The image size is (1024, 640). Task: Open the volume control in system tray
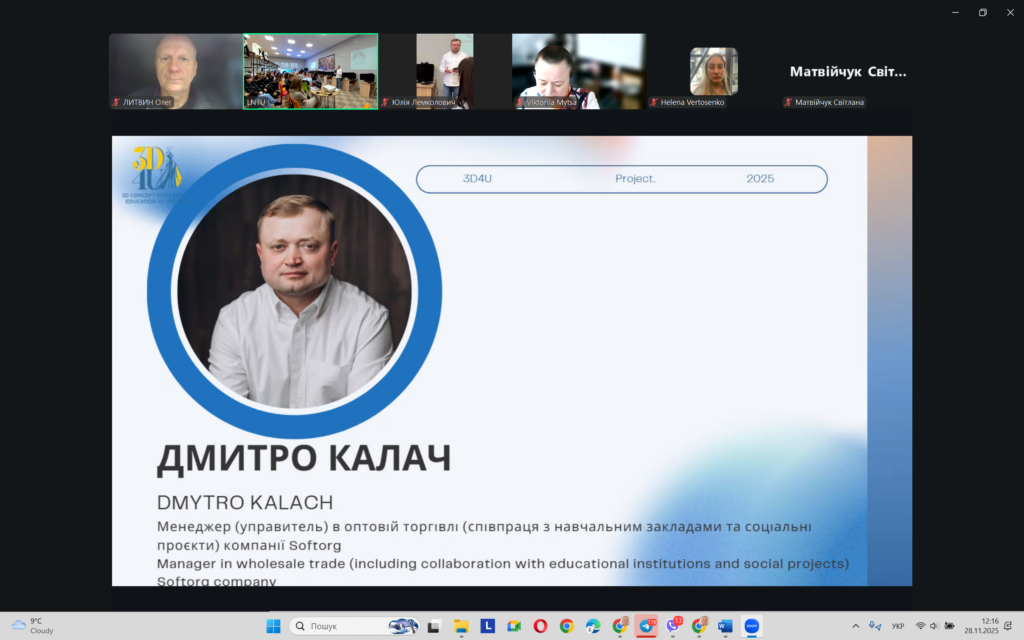click(934, 626)
